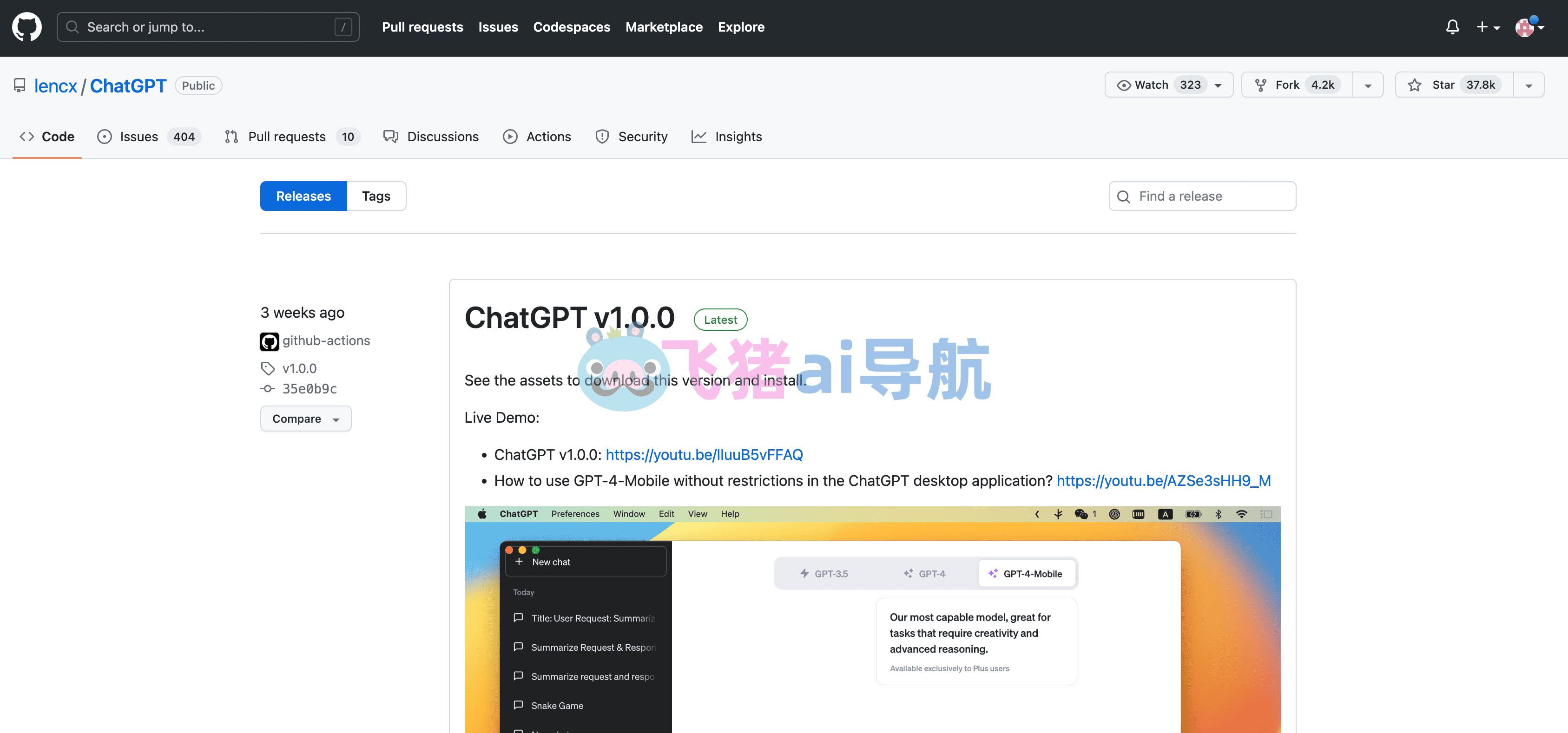Switch to the Code tab
1568x733 pixels.
coord(47,137)
